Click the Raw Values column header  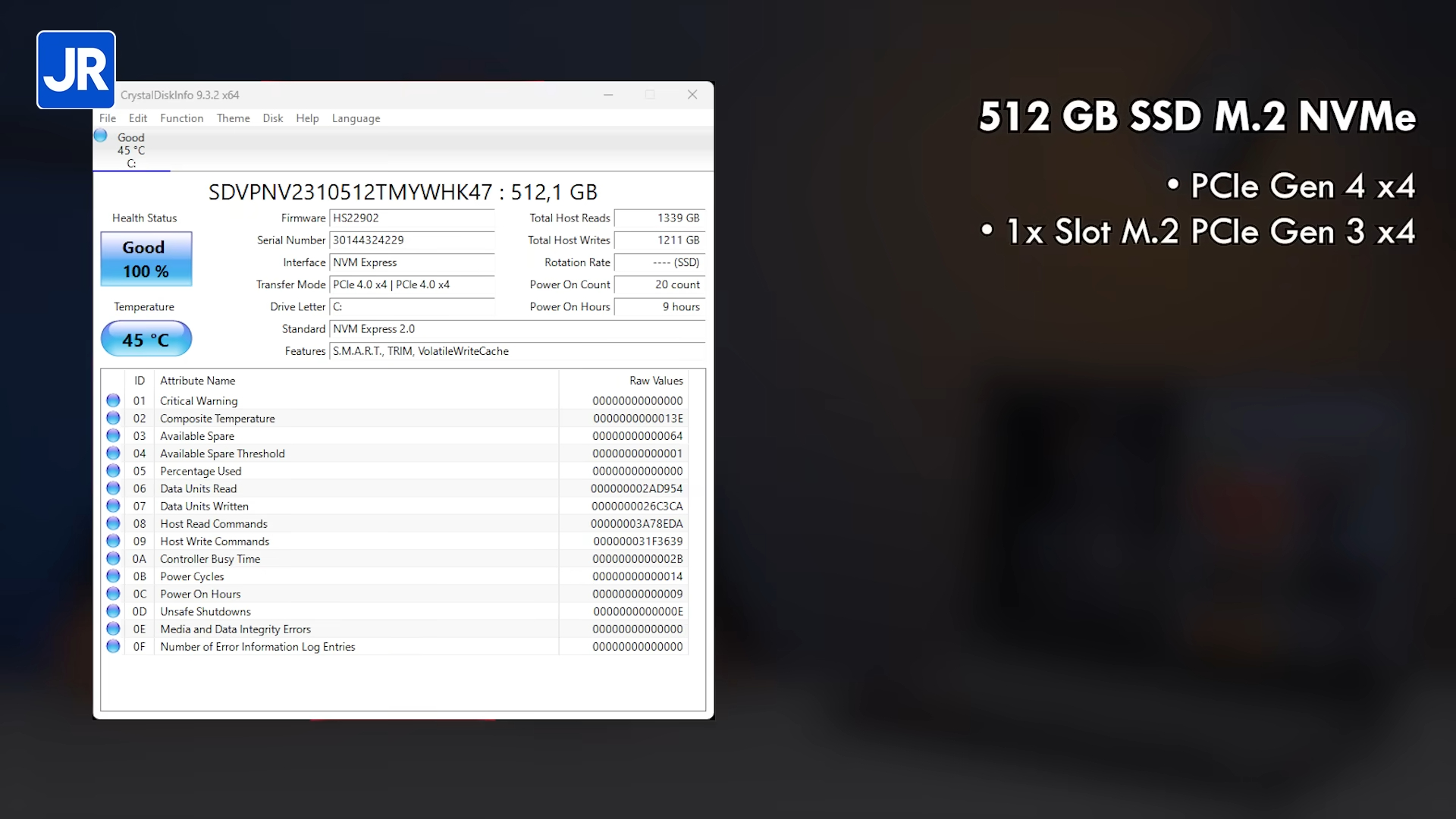tap(655, 381)
